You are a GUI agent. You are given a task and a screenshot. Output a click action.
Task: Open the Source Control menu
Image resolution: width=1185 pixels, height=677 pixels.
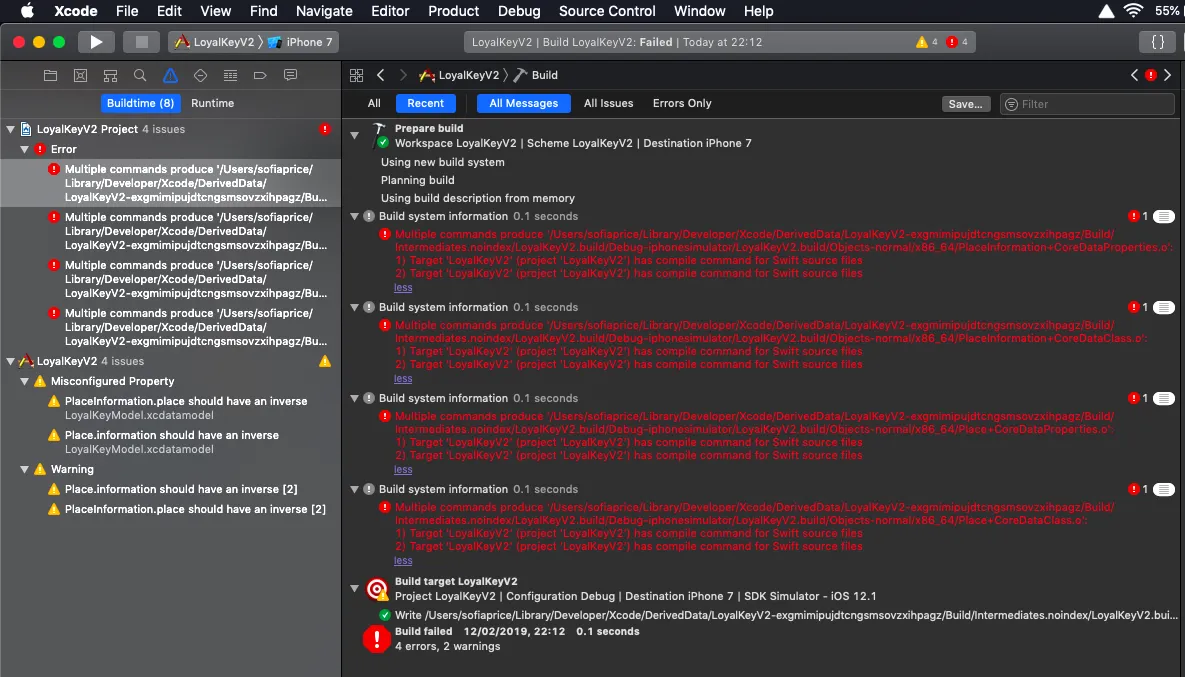607,11
